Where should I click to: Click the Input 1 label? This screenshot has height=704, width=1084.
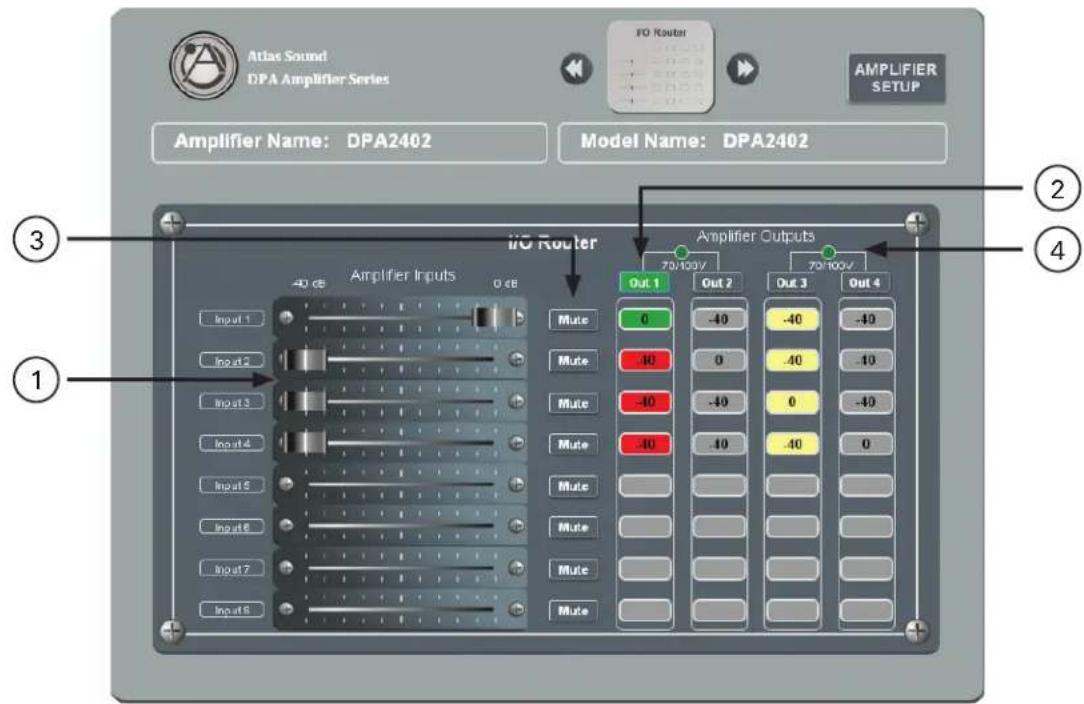coord(232,319)
